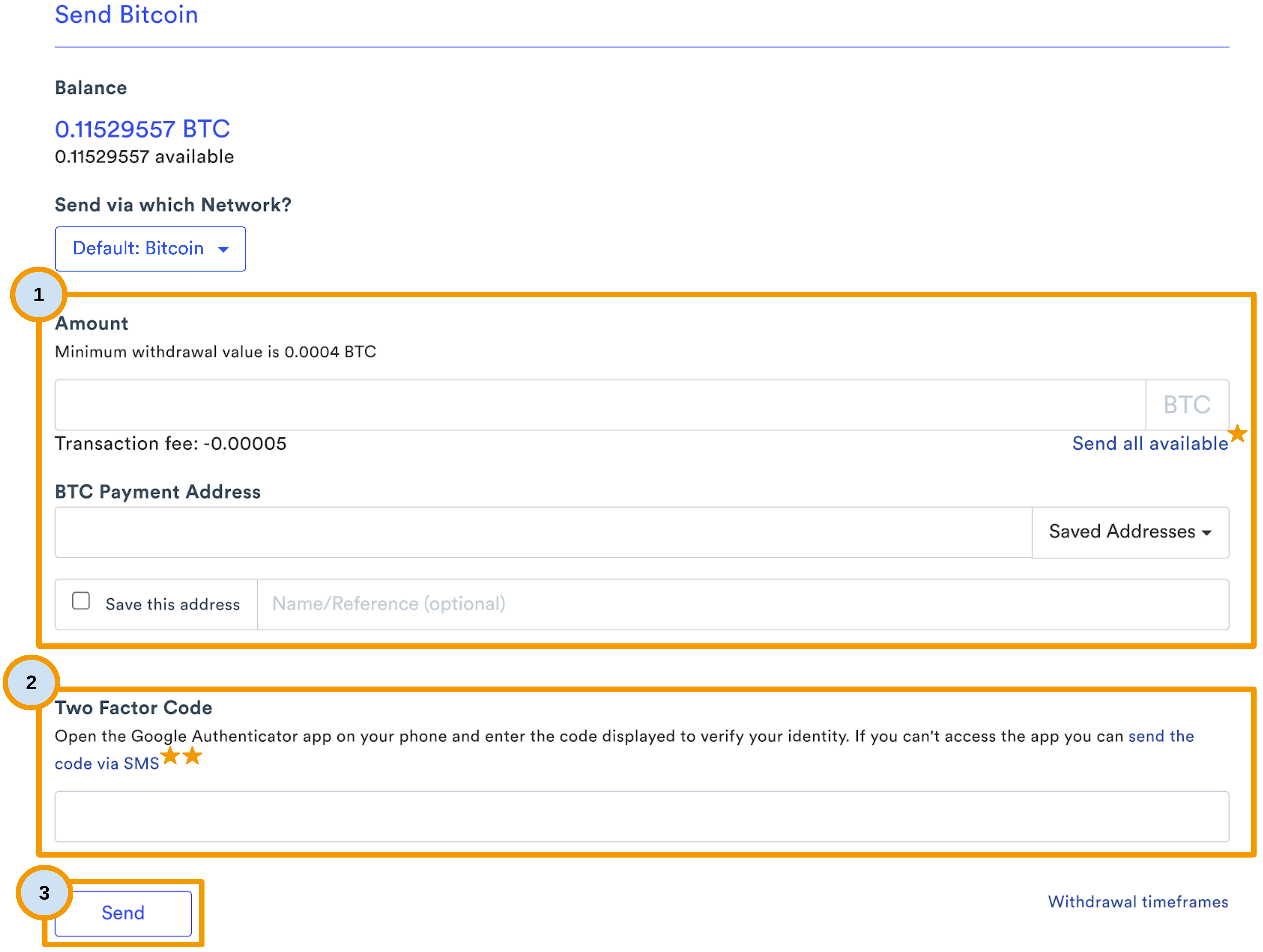Click the BTC unit label beside amount

pos(1187,405)
